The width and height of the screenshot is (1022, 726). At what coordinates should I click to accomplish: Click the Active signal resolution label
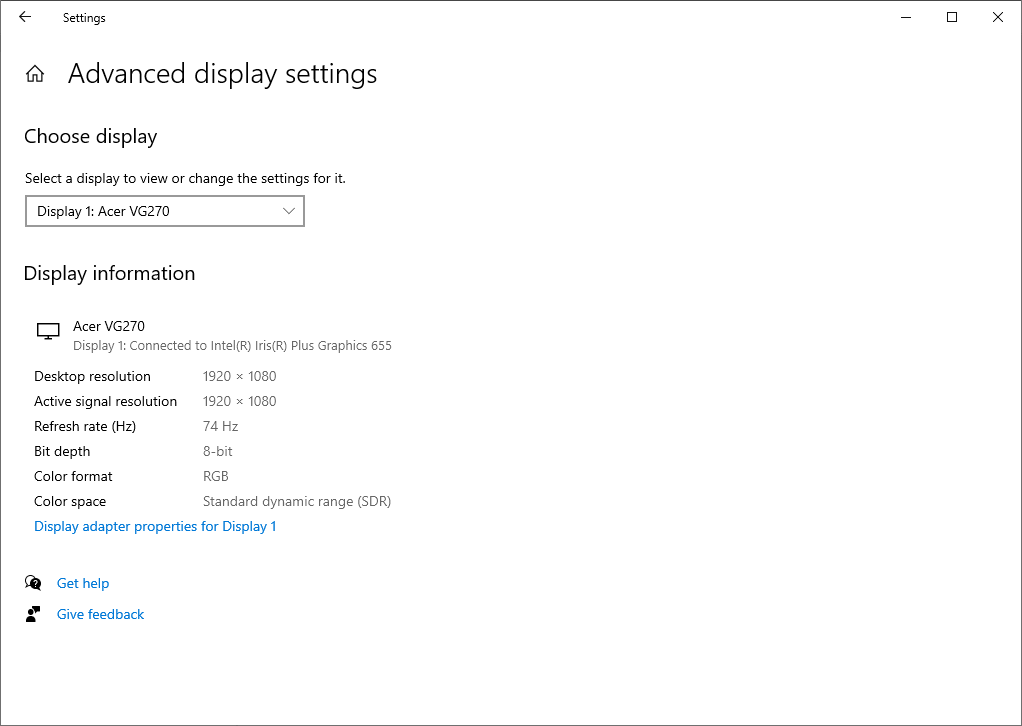[106, 401]
